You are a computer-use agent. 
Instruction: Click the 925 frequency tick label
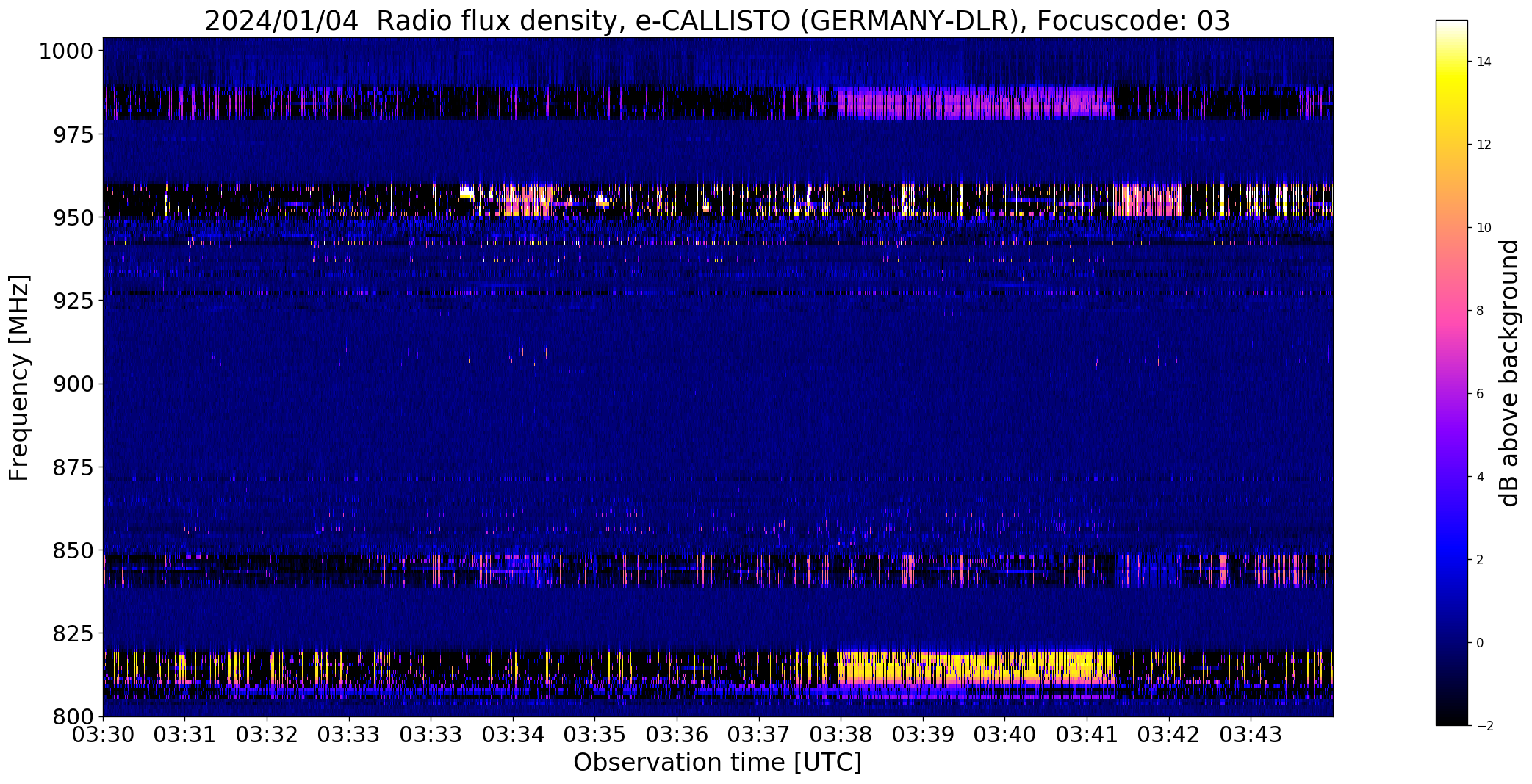coord(73,301)
